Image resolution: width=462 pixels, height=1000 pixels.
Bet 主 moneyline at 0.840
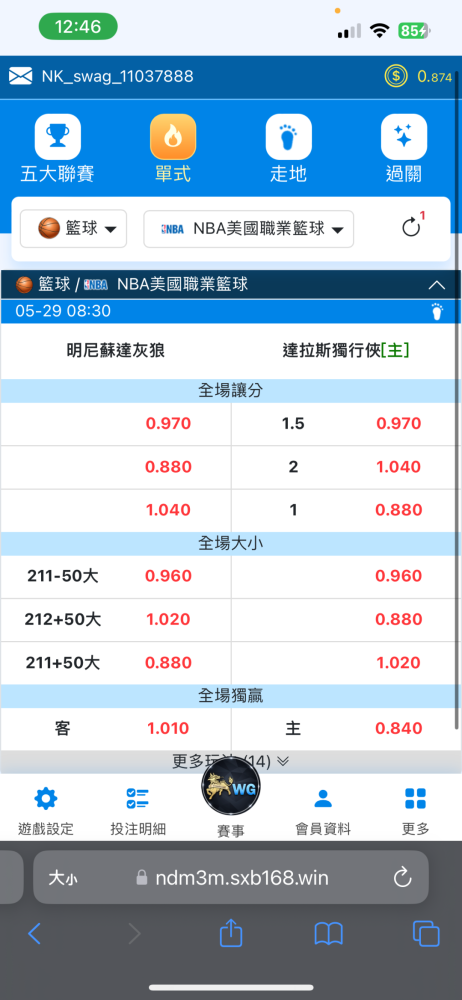[399, 728]
